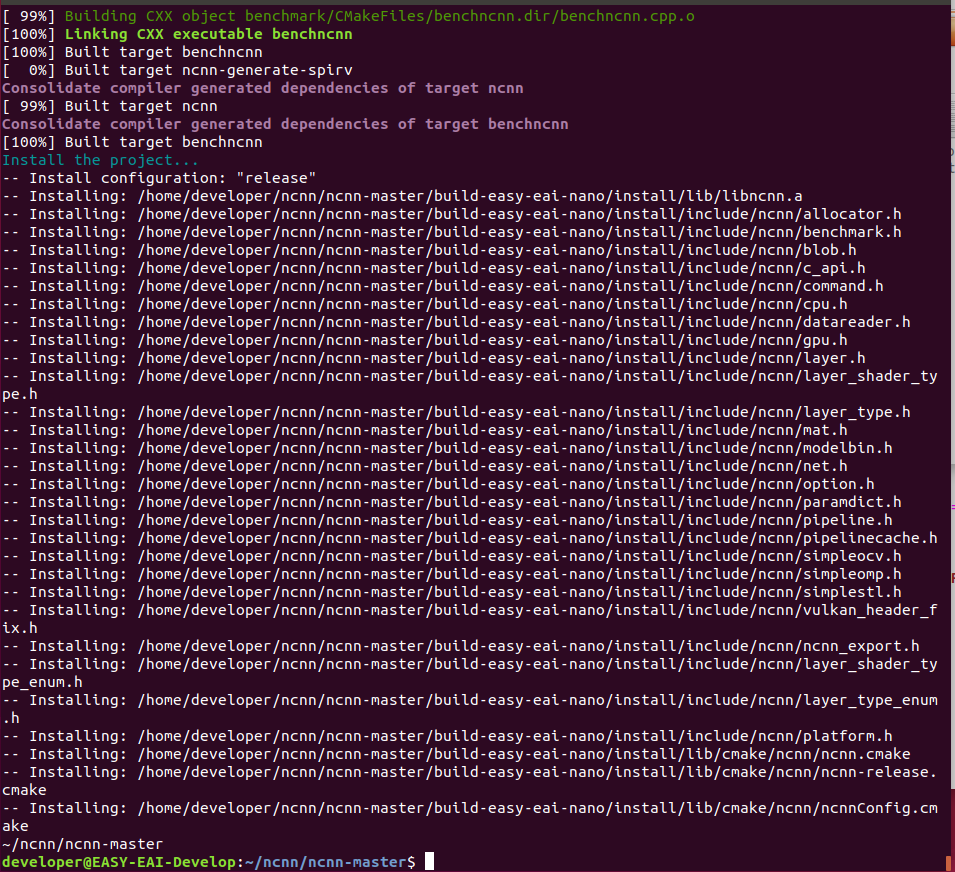The height and width of the screenshot is (872, 955).
Task: Click the ncnn.cmake install line
Action: pyautogui.click(x=456, y=753)
